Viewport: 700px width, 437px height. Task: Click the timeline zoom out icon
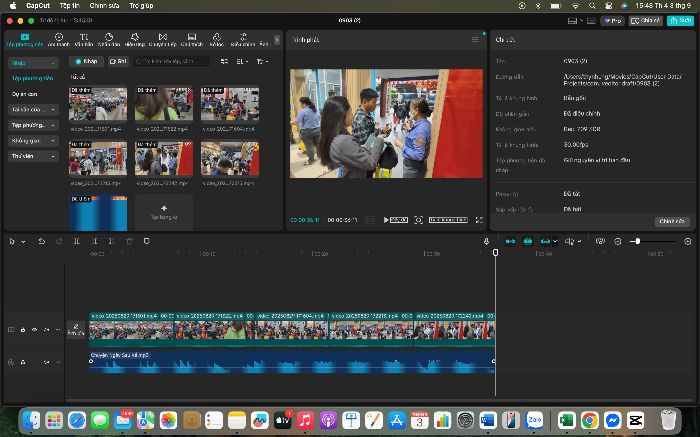click(618, 241)
